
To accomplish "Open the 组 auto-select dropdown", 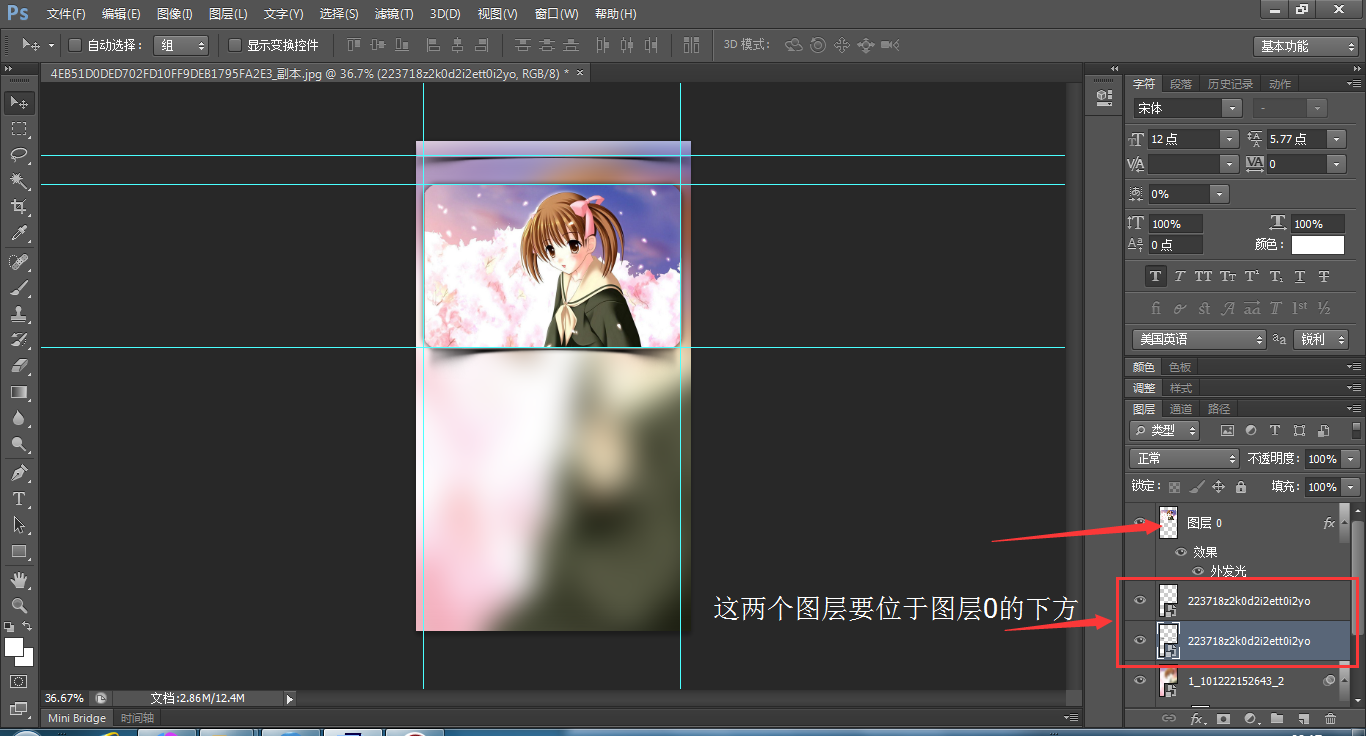I will pos(181,45).
